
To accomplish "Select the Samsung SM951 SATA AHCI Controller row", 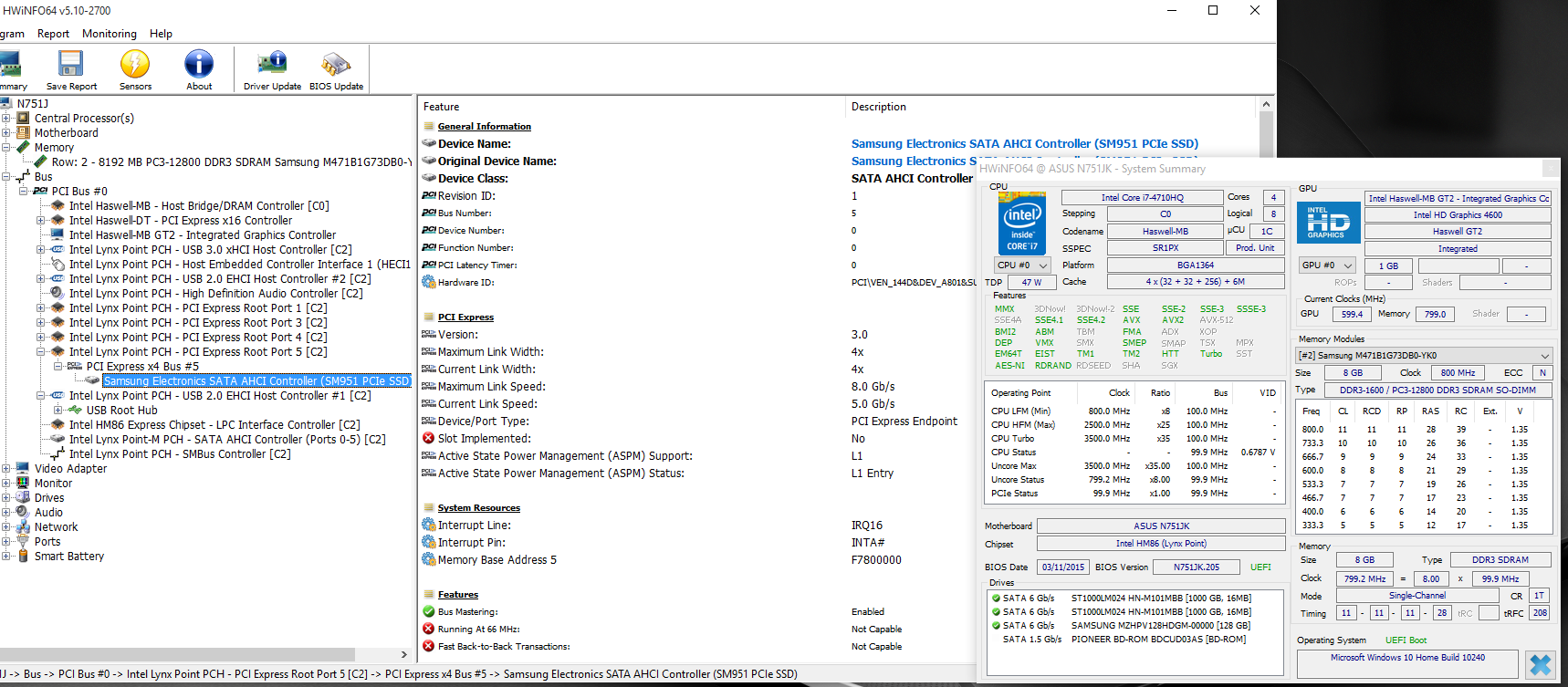I will (256, 381).
